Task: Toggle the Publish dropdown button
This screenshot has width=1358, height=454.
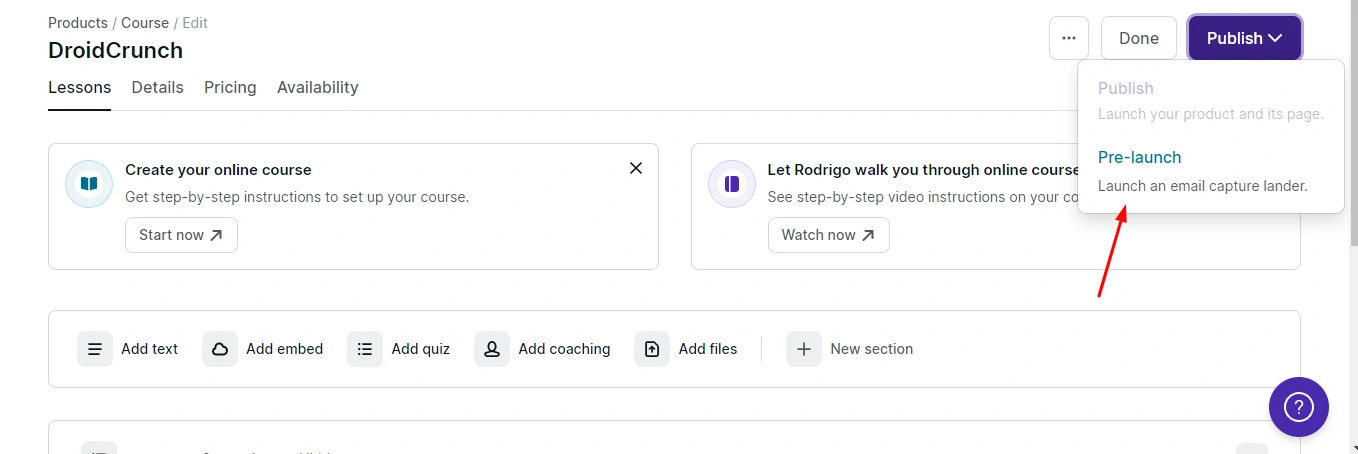Action: click(1245, 38)
